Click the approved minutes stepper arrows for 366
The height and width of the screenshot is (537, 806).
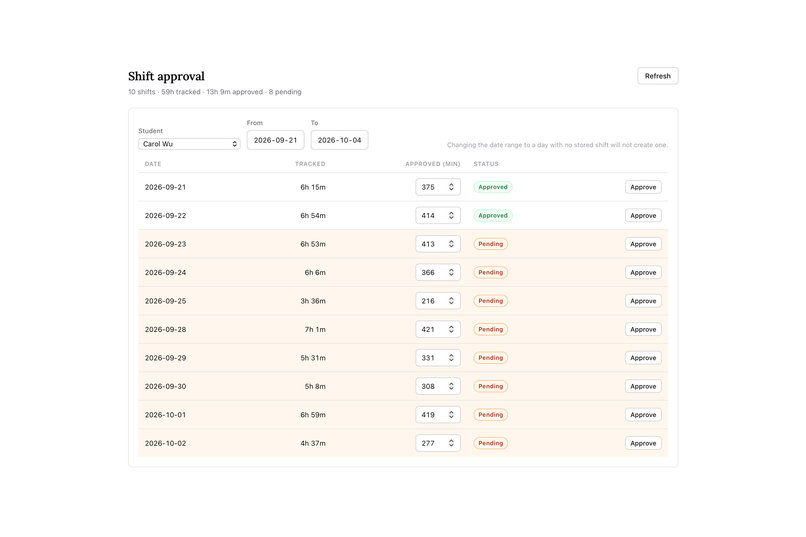[x=451, y=272]
